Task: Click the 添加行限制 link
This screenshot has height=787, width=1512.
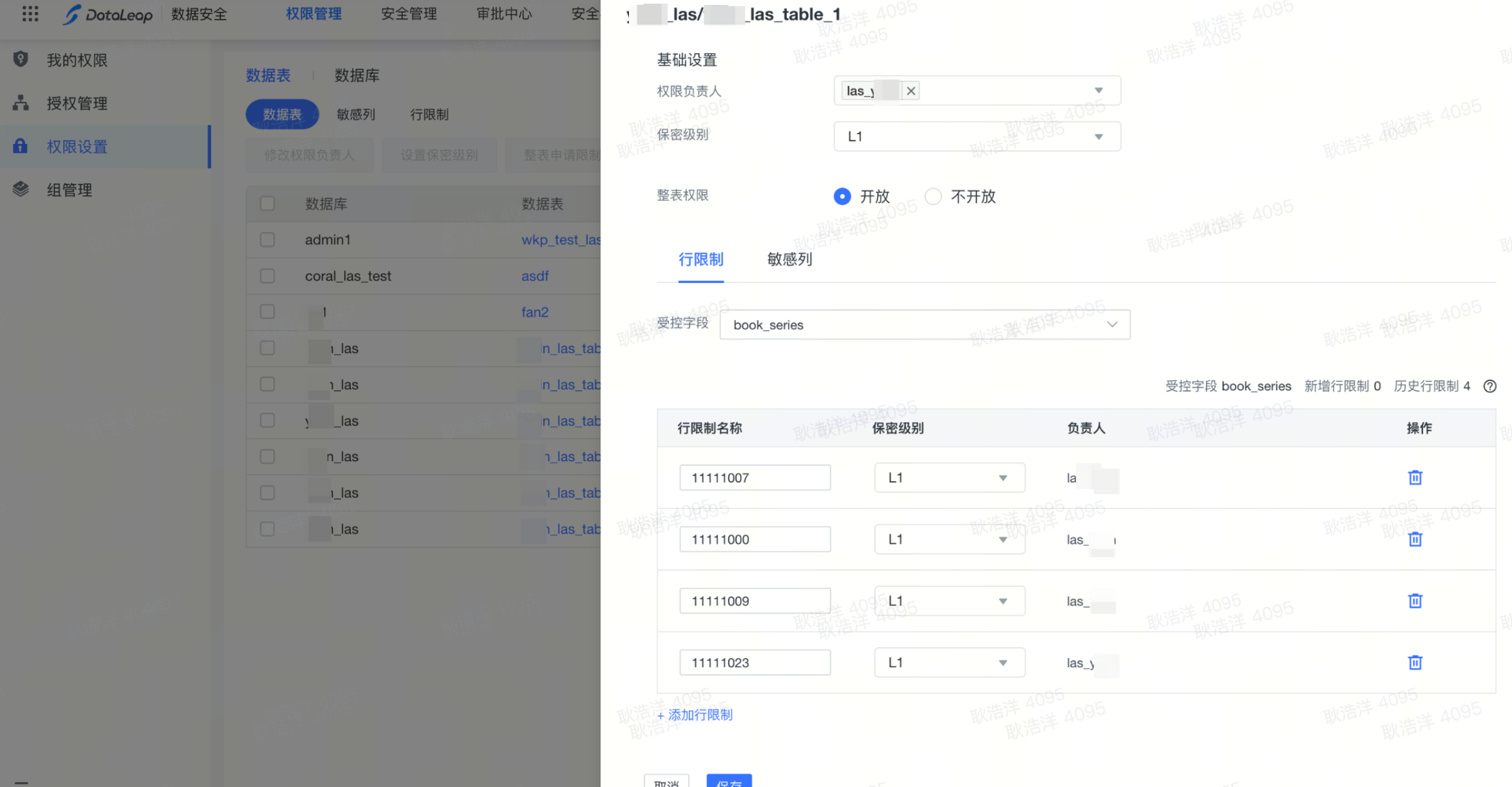Action: (695, 715)
